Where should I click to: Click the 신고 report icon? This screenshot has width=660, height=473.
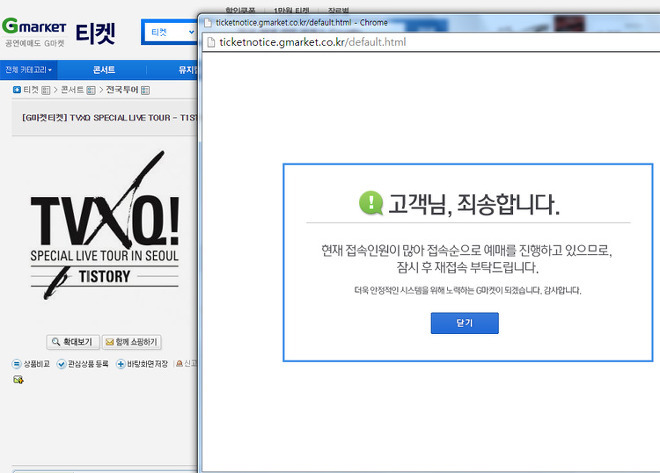click(x=179, y=363)
